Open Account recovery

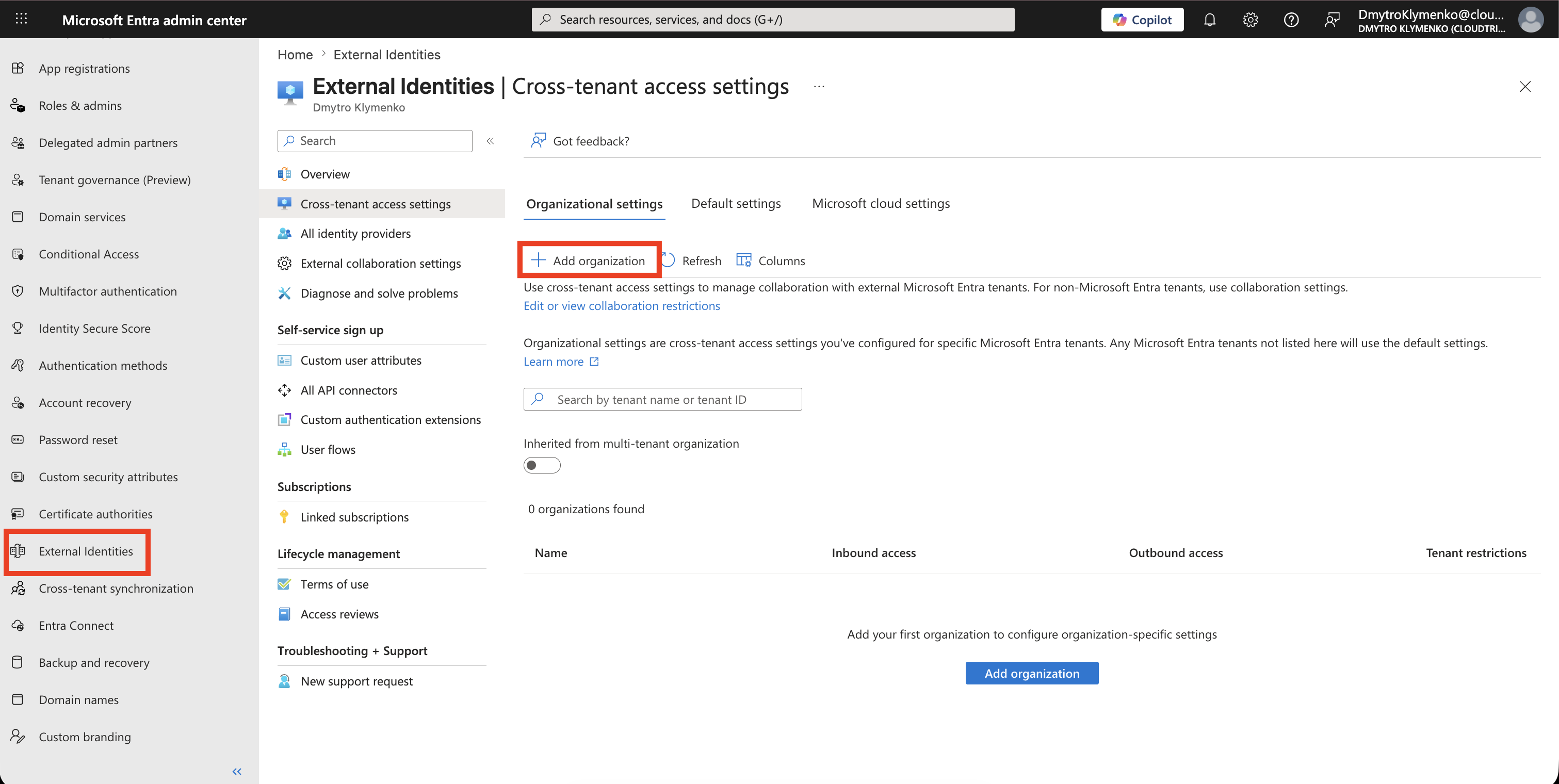tap(85, 402)
